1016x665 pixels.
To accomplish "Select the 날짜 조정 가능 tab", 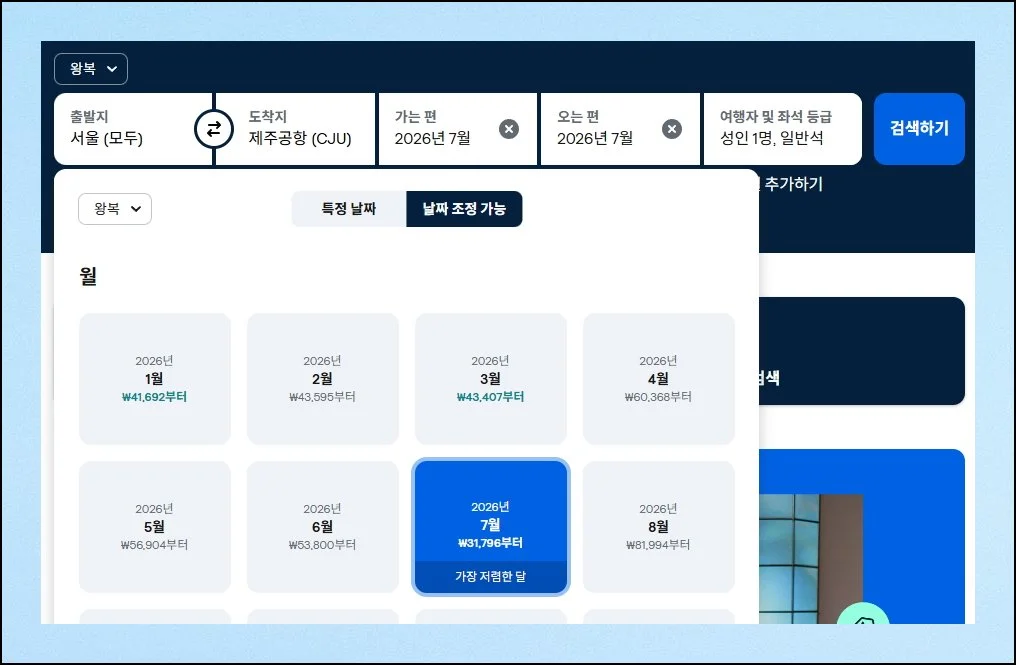I will click(464, 209).
